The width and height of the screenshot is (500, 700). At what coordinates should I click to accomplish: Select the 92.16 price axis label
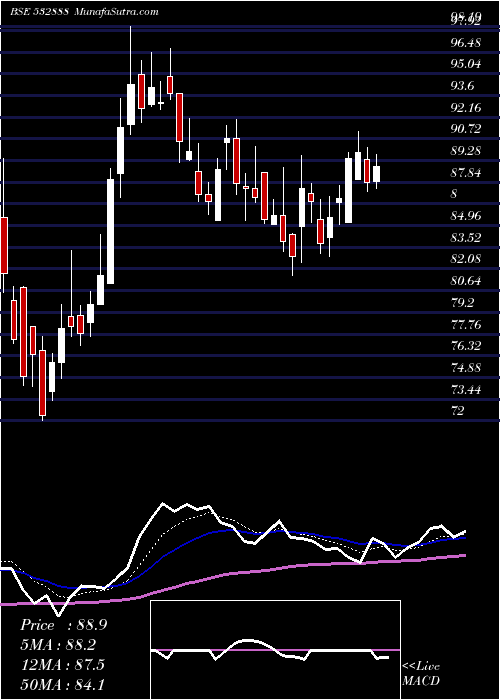point(466,108)
